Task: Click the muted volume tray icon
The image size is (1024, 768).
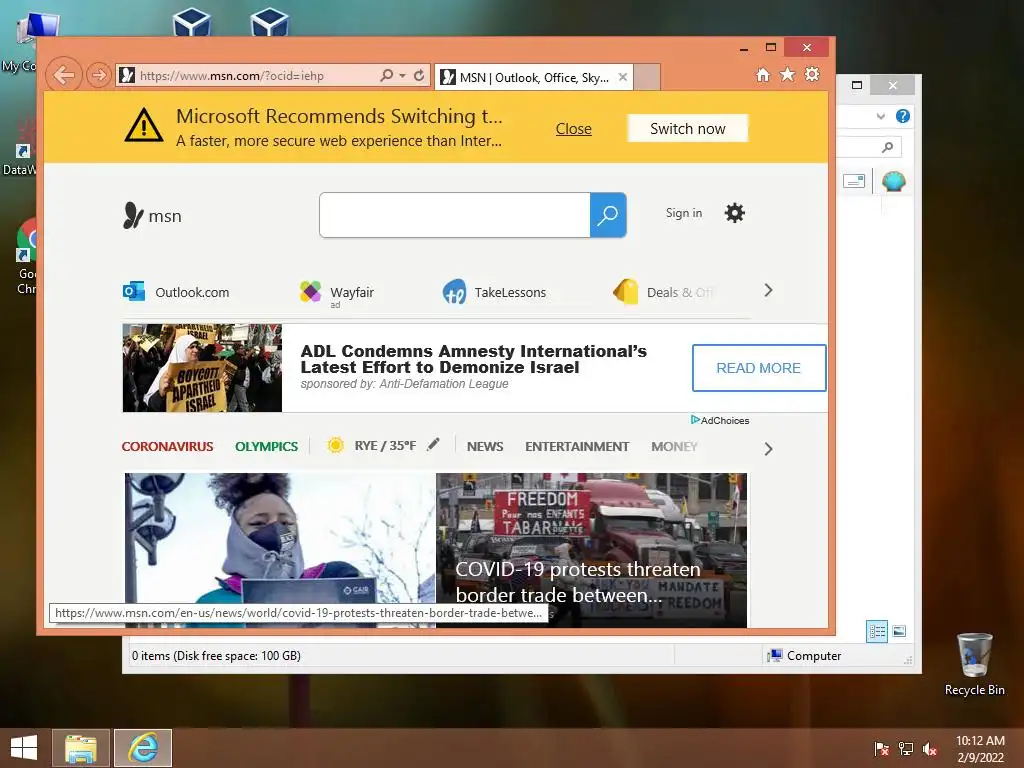Action: 930,748
